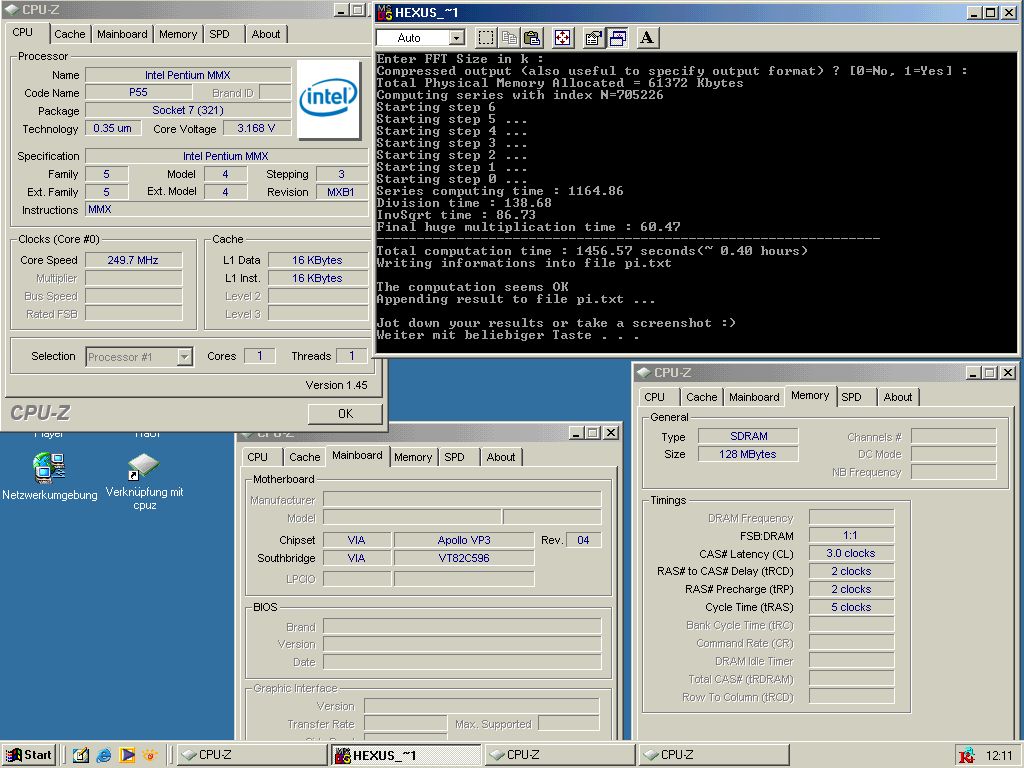Click the 'Version 1.45' label in CPU-Z
This screenshot has height=768, width=1024.
point(336,385)
